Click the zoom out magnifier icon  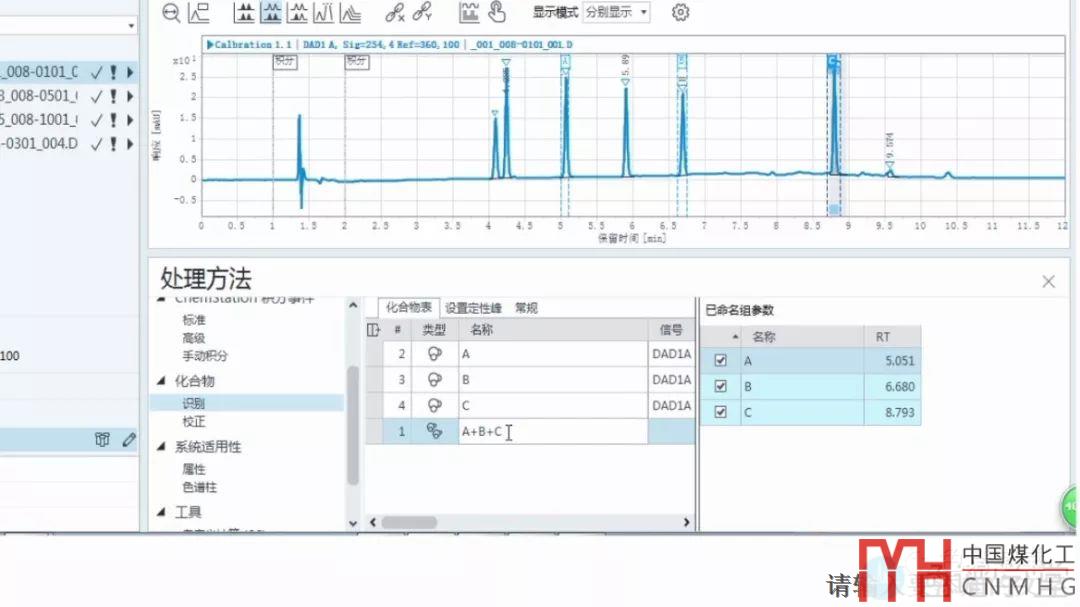pos(172,13)
